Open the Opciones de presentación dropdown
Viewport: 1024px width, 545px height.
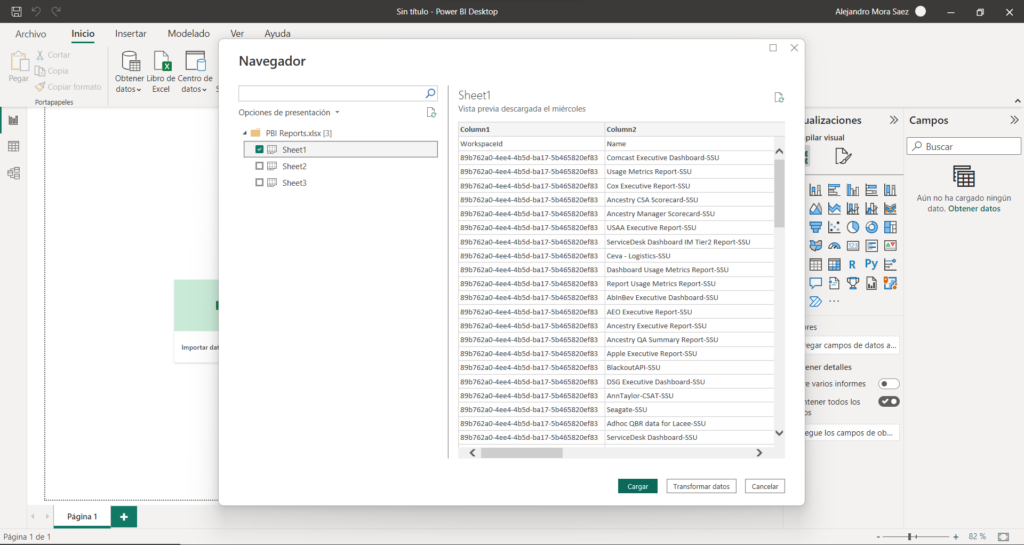click(289, 113)
